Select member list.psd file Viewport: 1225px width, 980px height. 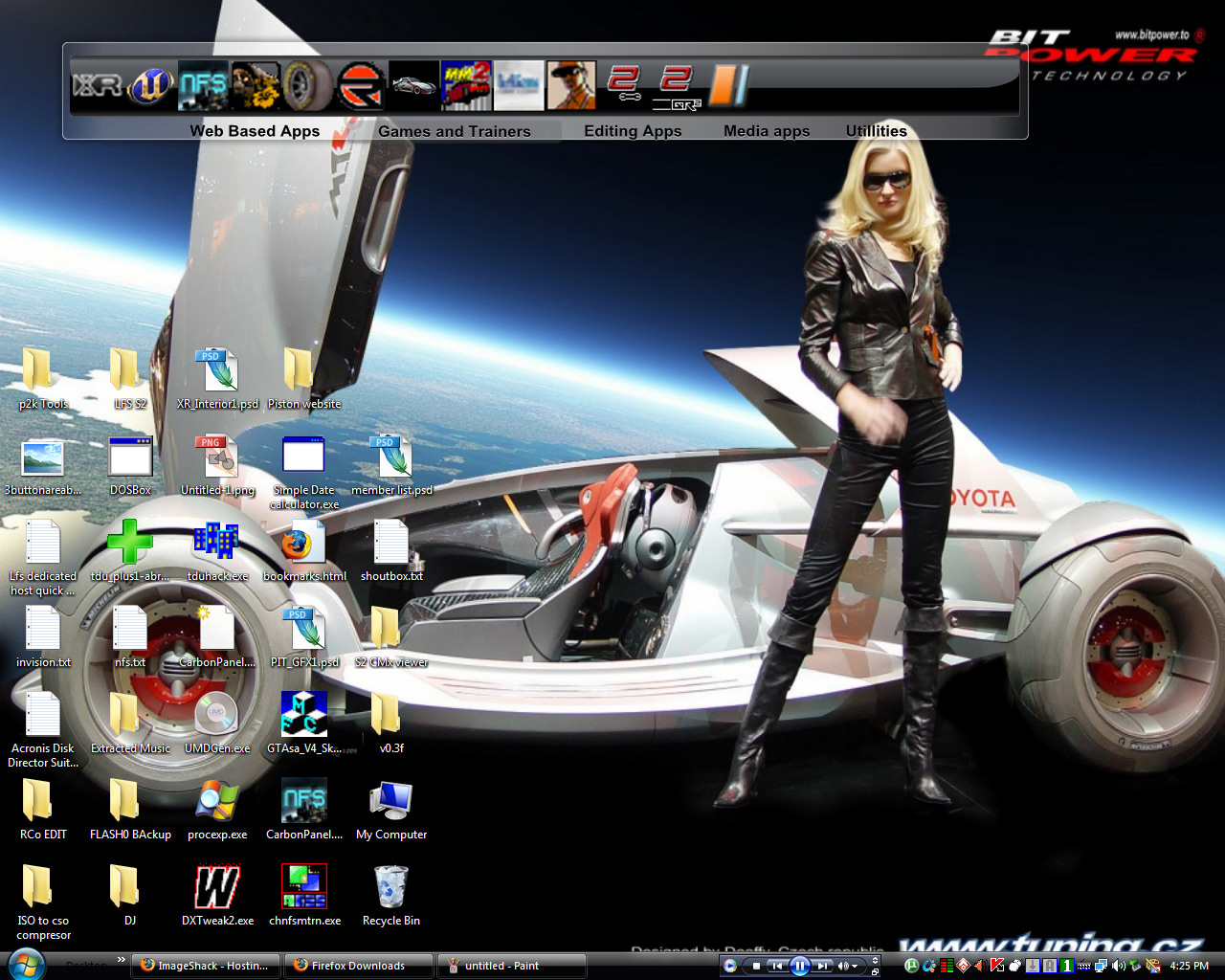(x=391, y=465)
